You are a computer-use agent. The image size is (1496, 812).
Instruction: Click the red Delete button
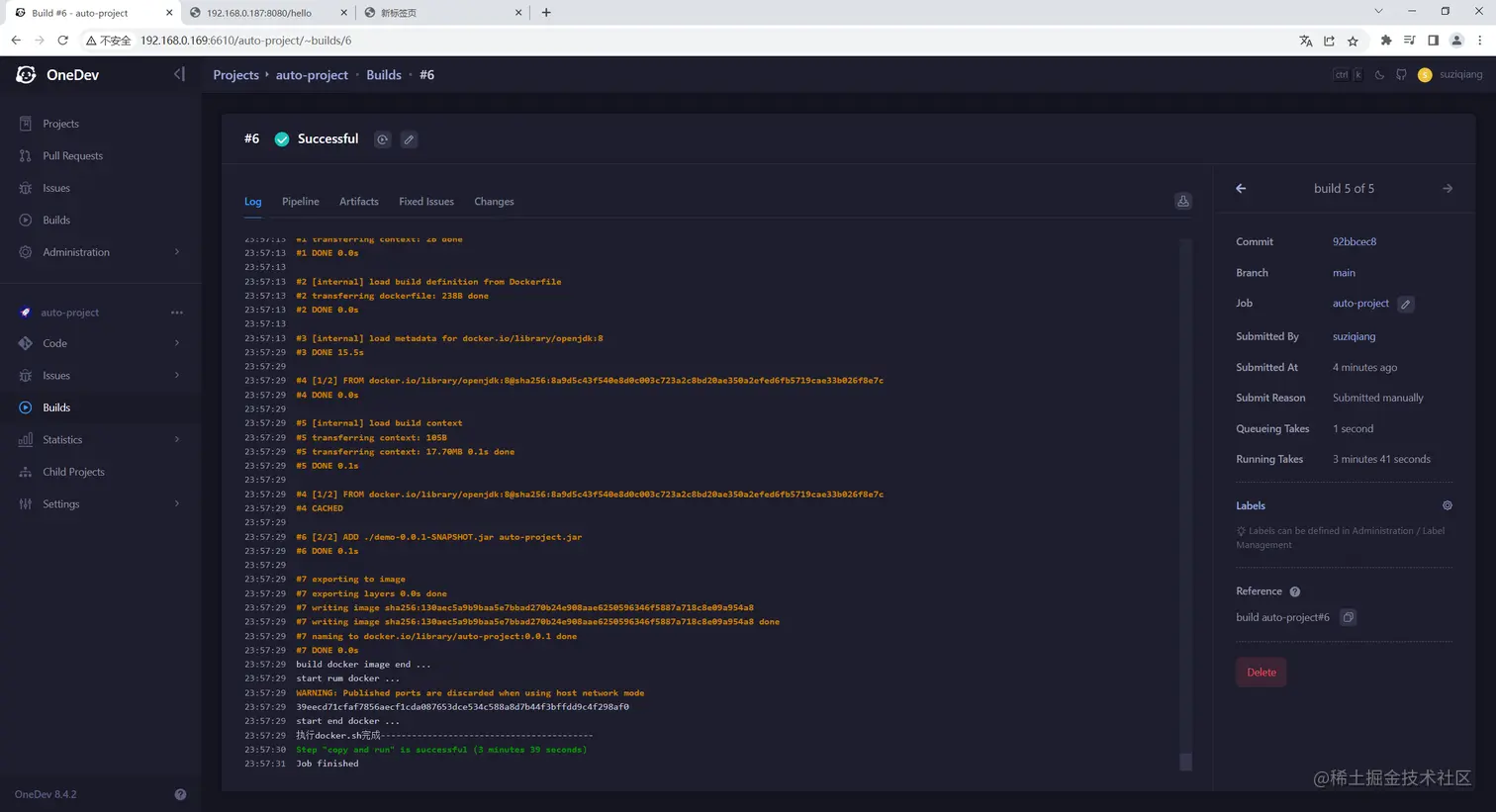pyautogui.click(x=1262, y=673)
